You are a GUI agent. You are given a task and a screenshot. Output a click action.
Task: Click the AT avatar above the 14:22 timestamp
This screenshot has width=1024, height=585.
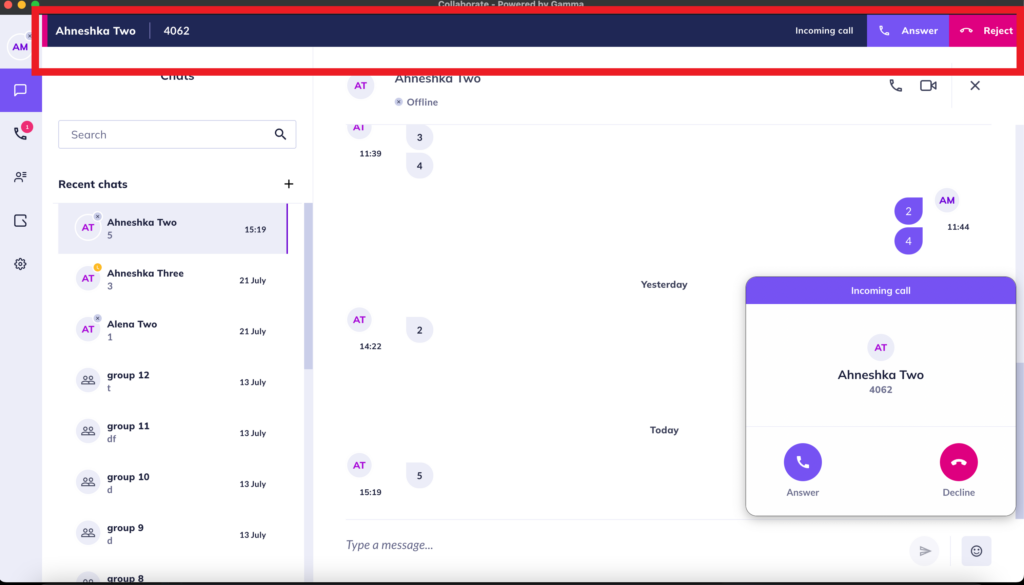tap(359, 319)
